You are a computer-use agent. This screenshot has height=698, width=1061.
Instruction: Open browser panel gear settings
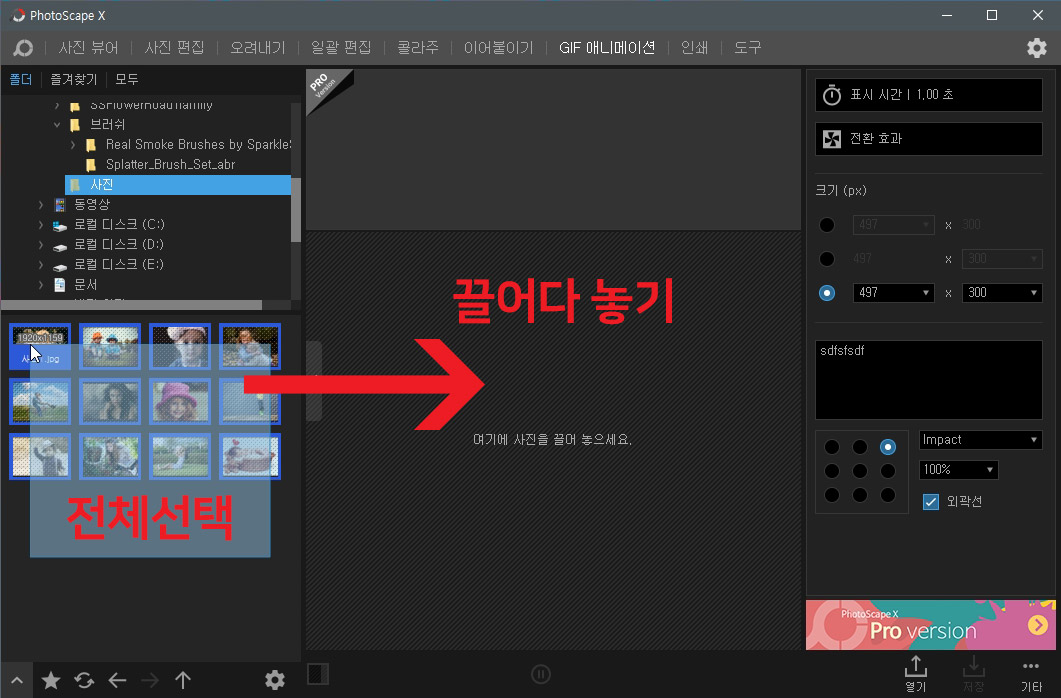point(275,680)
